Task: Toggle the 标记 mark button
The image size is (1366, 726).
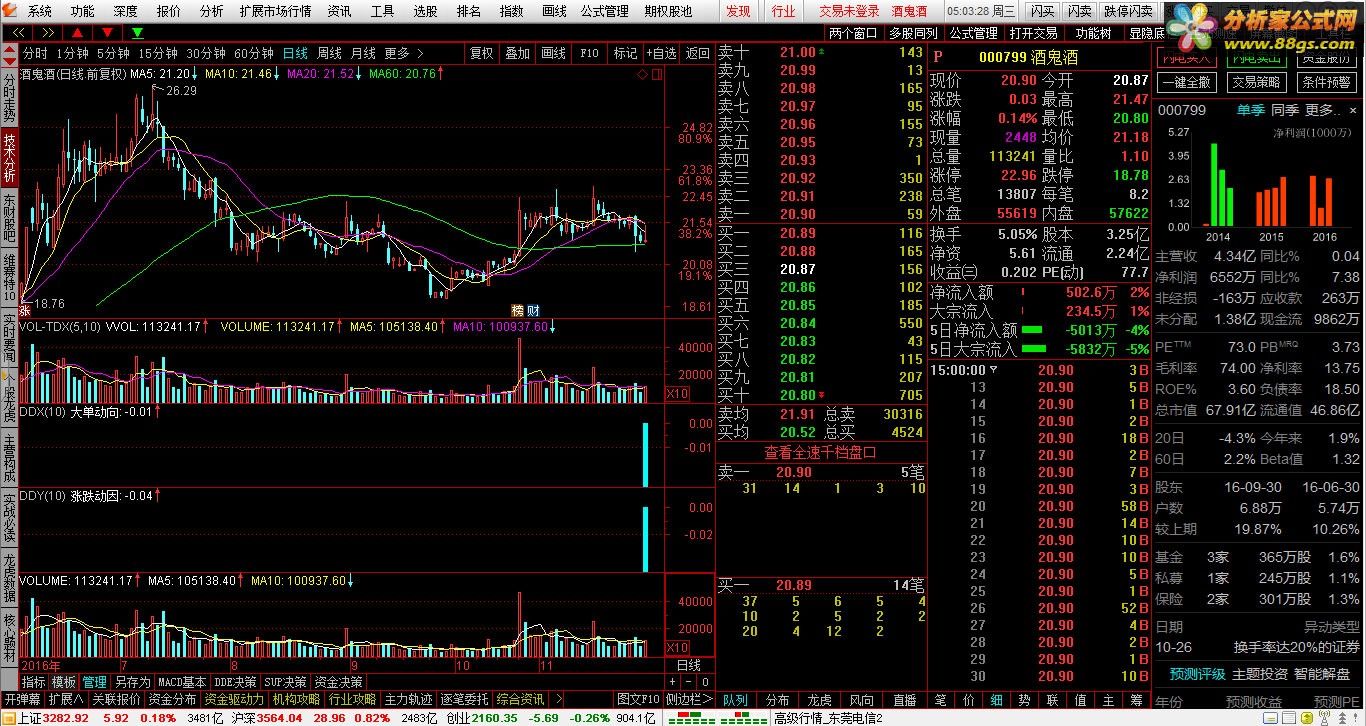Action: [x=625, y=53]
